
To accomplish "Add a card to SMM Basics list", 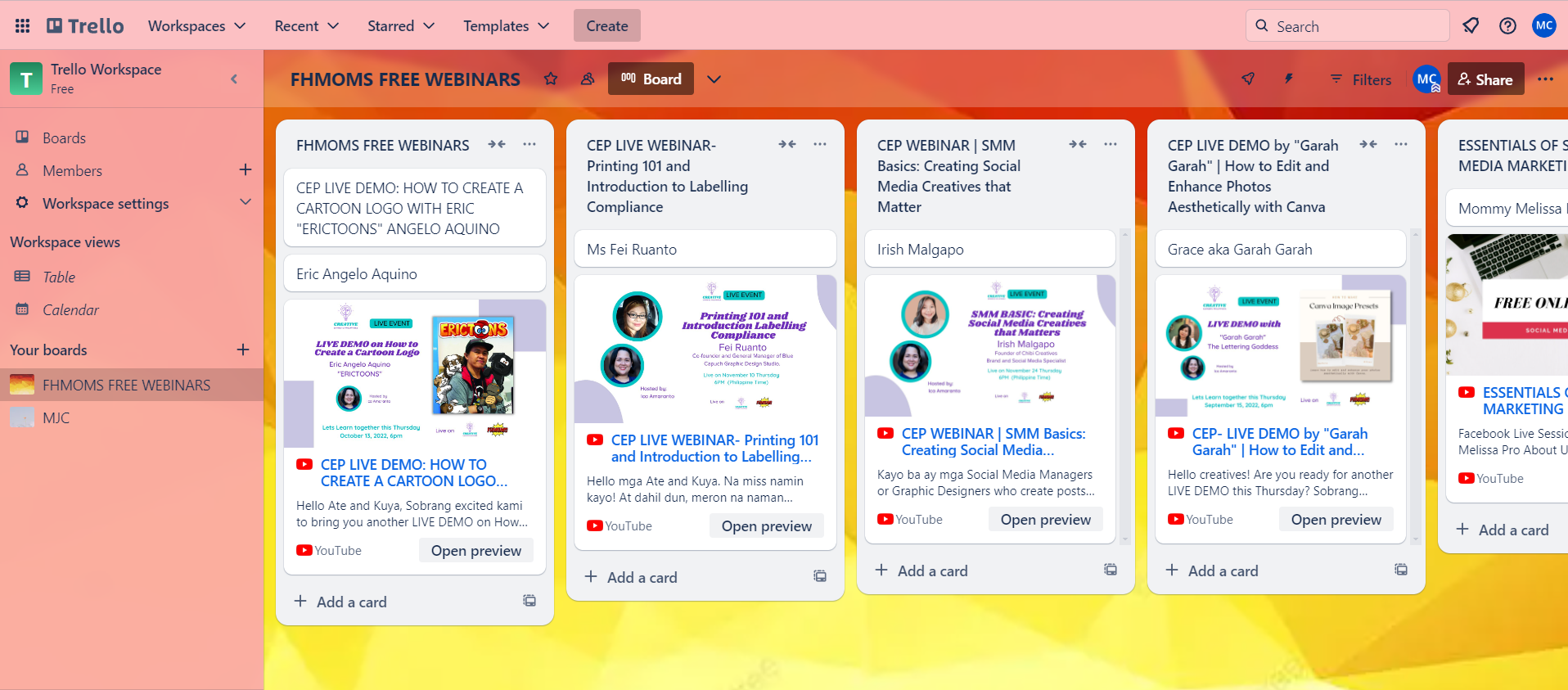I will click(x=921, y=570).
